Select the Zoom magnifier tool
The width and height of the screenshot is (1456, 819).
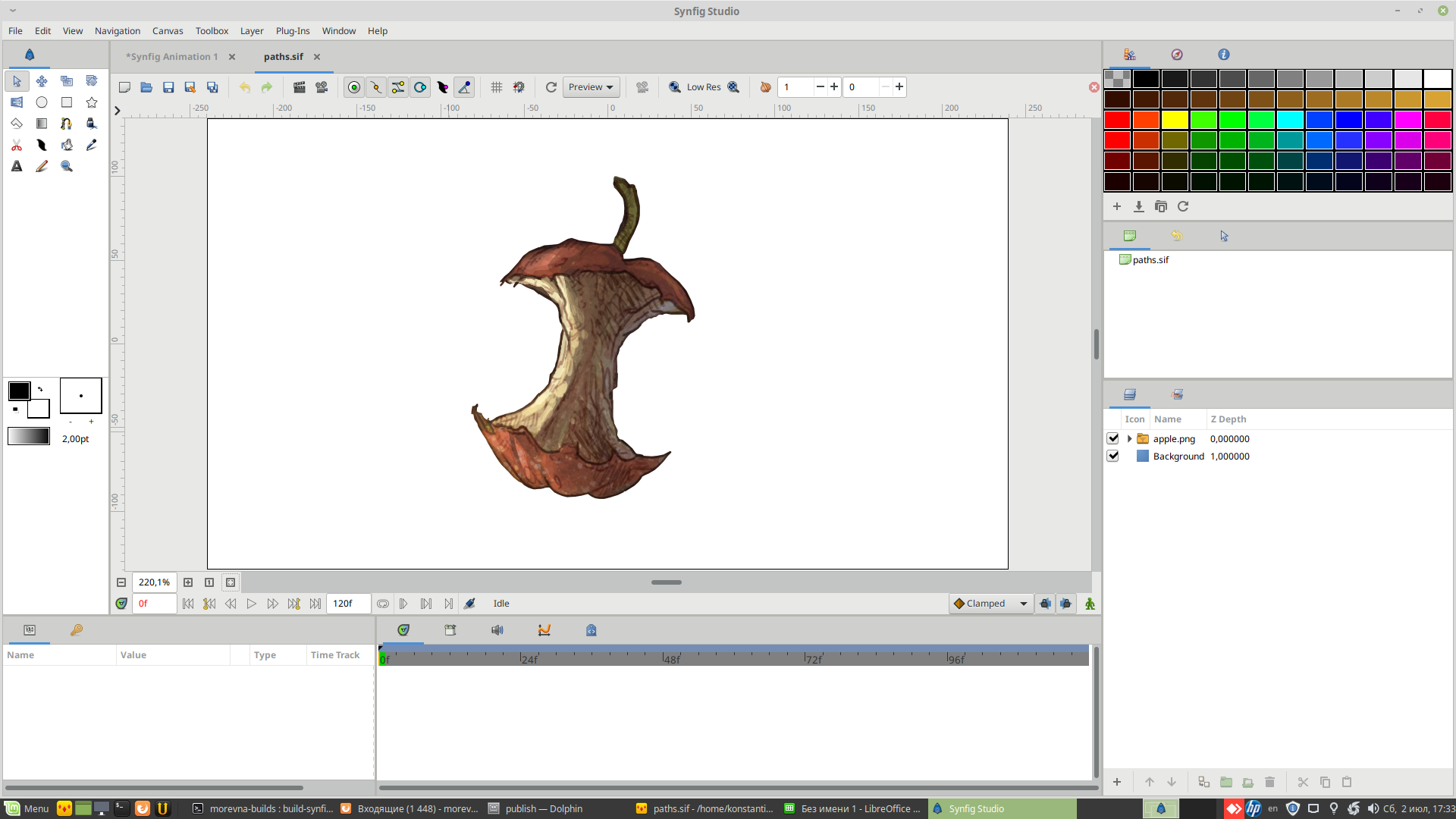click(67, 166)
